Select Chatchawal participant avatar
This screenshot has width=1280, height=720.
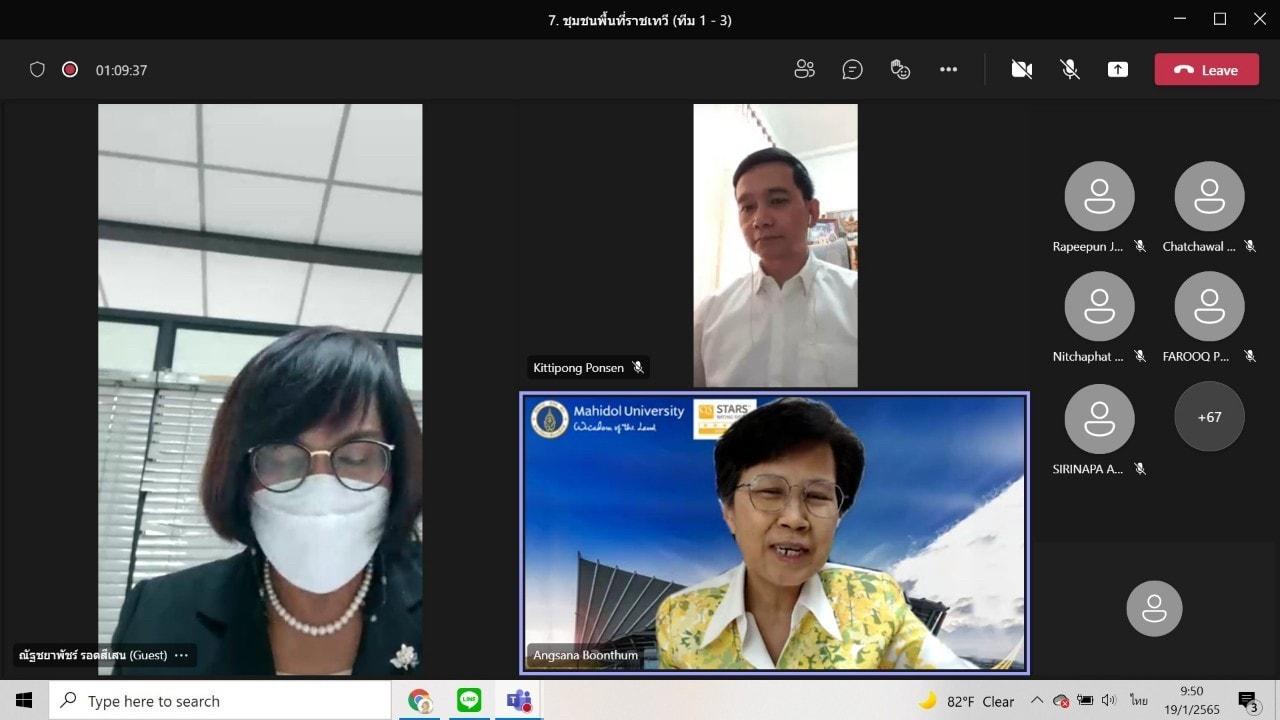(x=1209, y=196)
